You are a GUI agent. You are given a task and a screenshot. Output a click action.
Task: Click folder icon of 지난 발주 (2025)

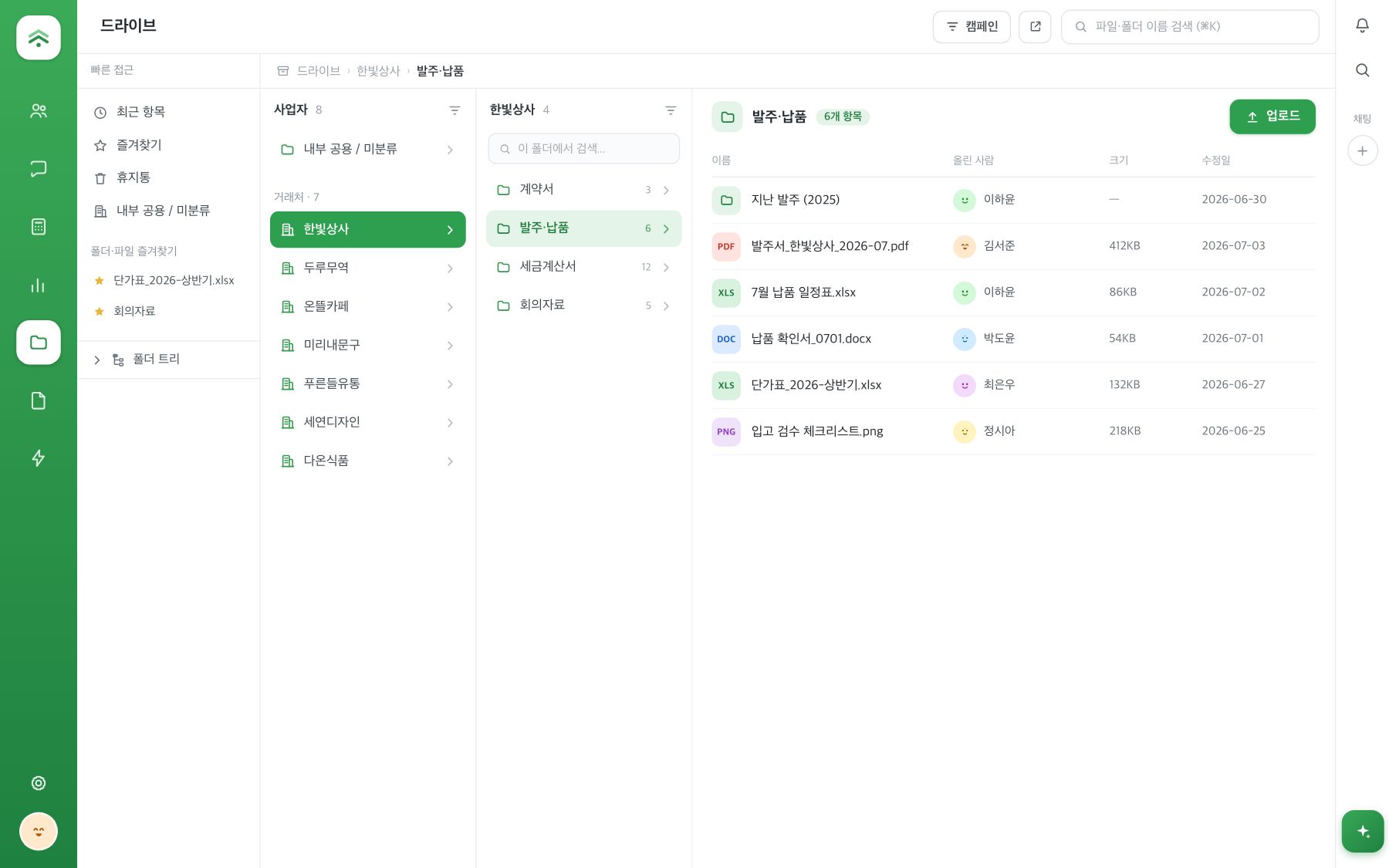[726, 200]
